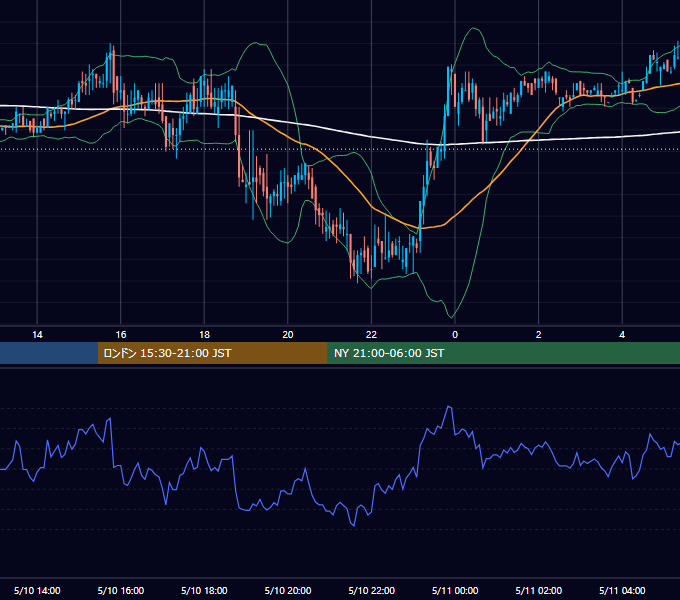Click the 5/11 00:00 time label
The height and width of the screenshot is (600, 680).
[455, 590]
